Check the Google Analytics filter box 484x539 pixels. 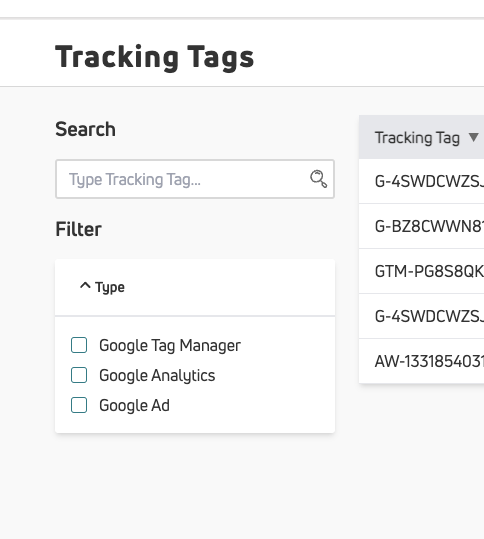[x=79, y=375]
